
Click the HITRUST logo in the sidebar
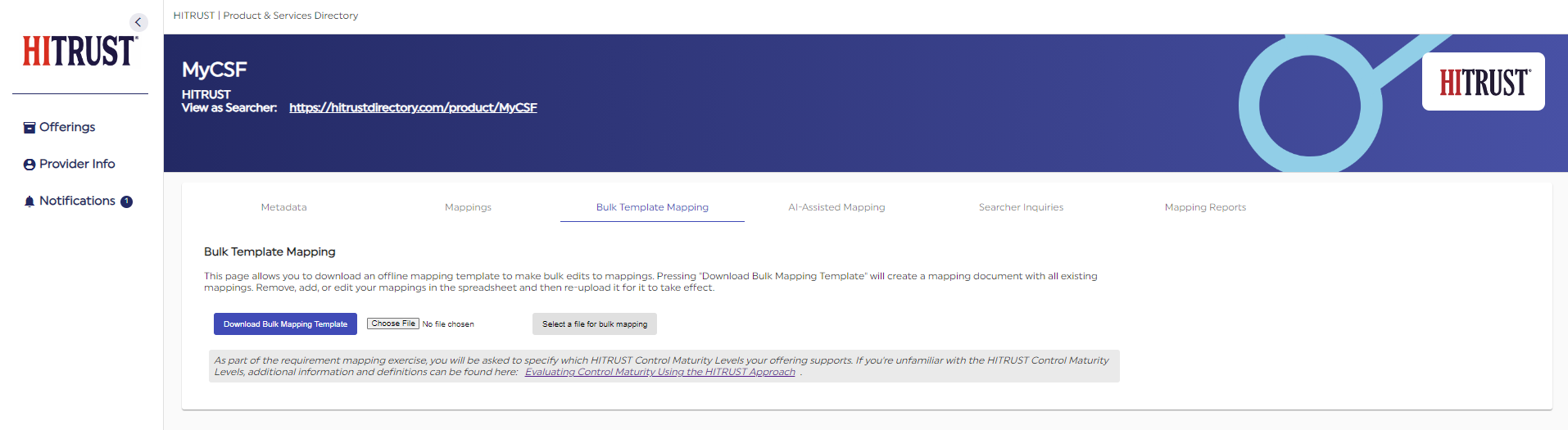point(80,51)
